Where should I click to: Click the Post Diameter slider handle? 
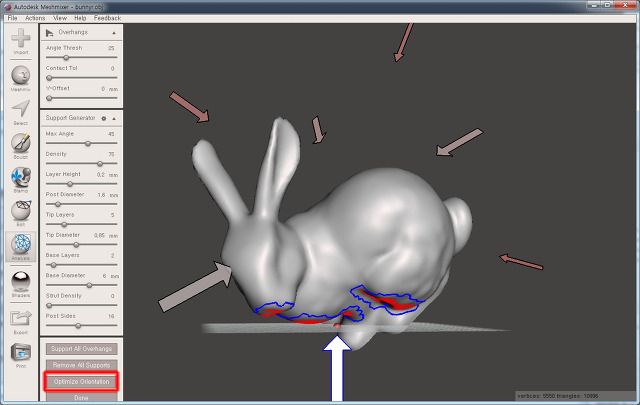(x=58, y=204)
